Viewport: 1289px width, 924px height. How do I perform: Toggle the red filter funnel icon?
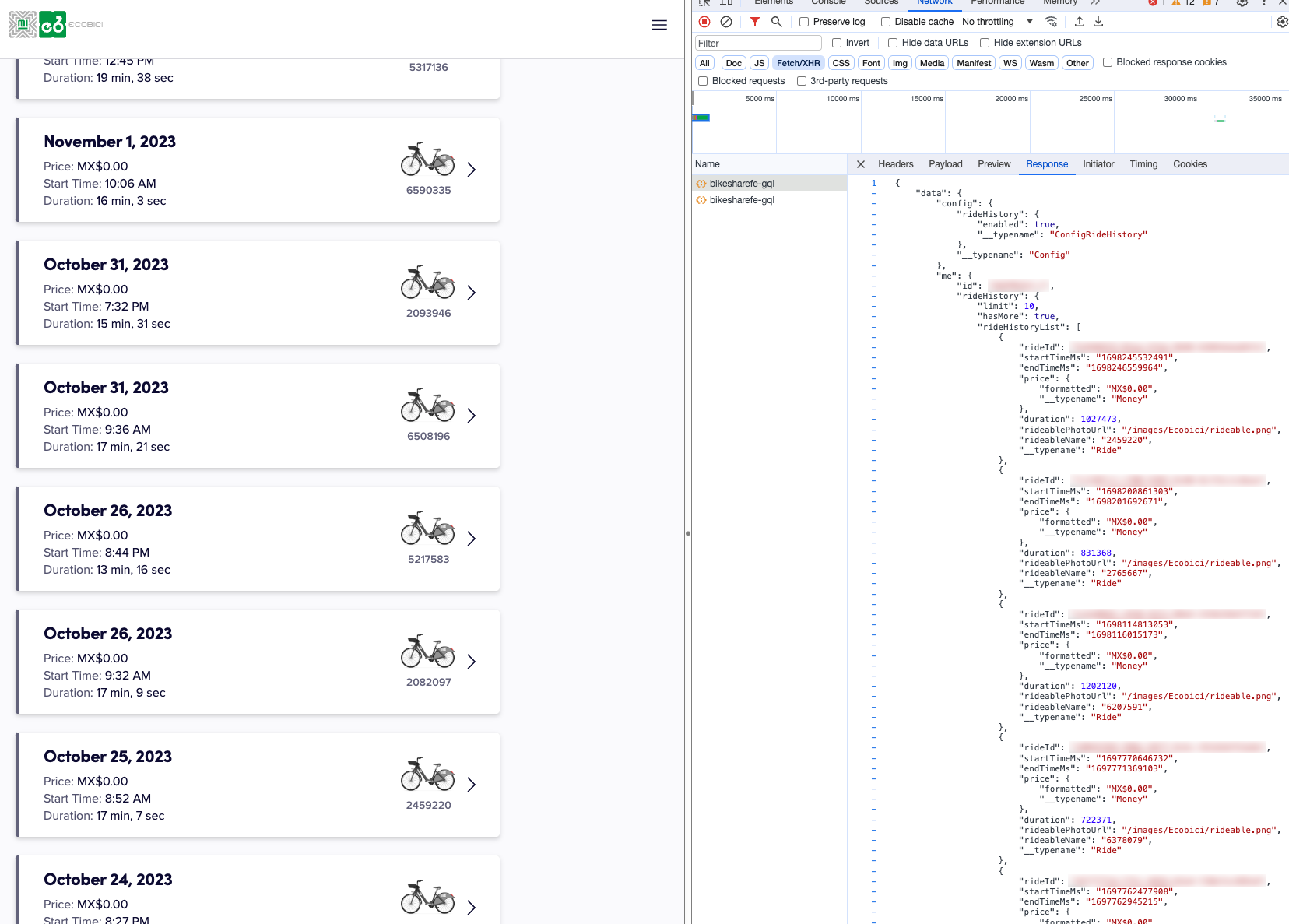point(754,22)
